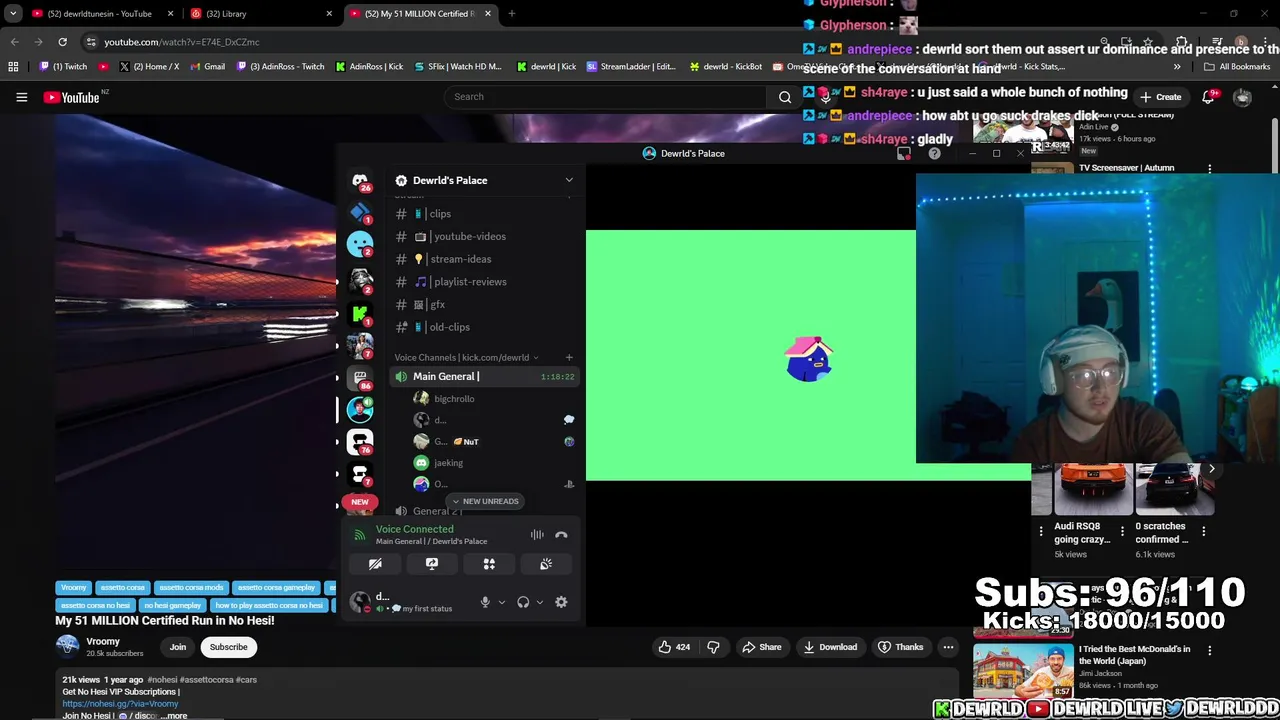Open headphone output options arrow
Image resolution: width=1280 pixels, height=720 pixels.
540,602
